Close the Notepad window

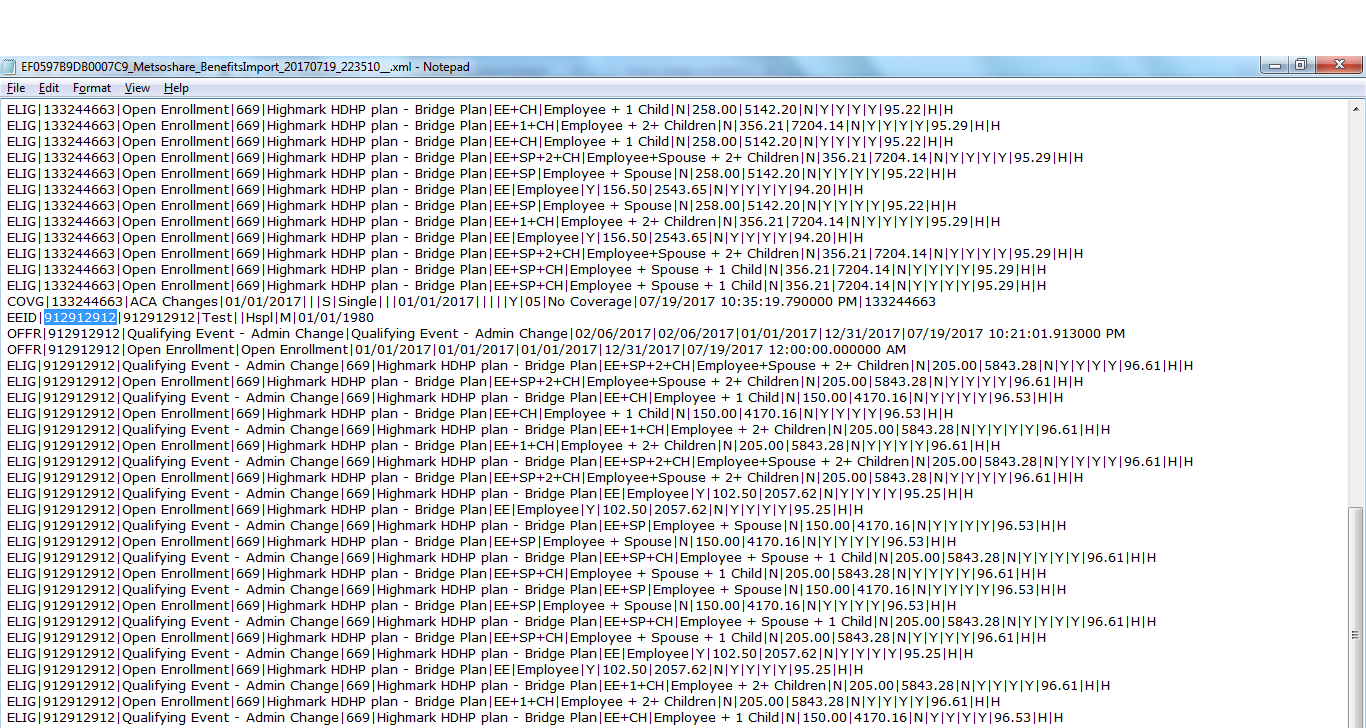[1337, 65]
